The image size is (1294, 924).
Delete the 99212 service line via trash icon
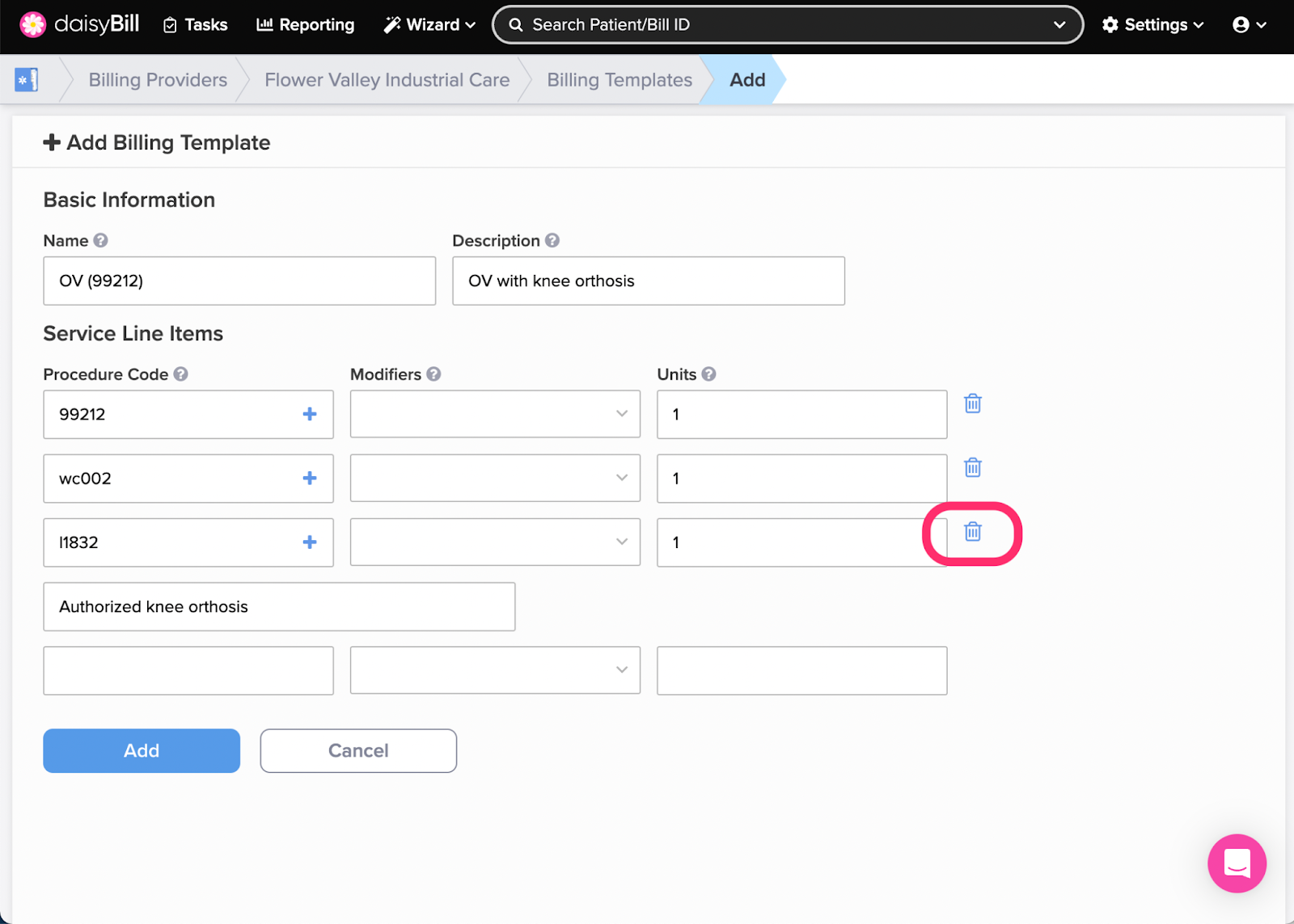point(972,404)
